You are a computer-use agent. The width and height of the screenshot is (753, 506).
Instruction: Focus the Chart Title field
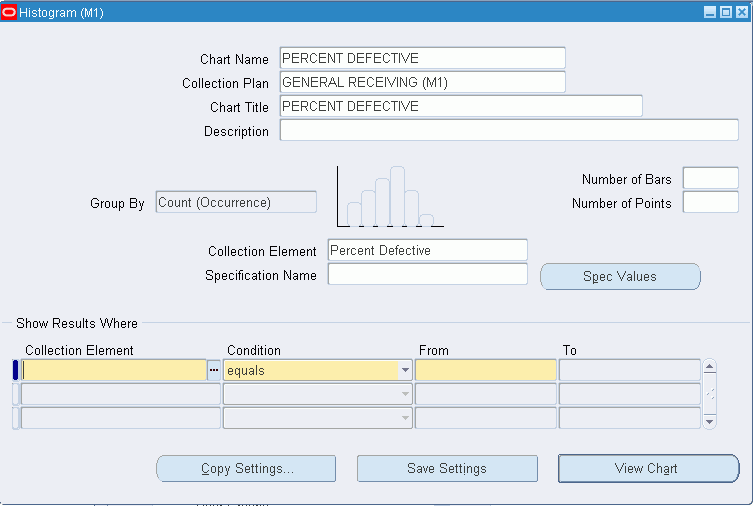(x=461, y=106)
